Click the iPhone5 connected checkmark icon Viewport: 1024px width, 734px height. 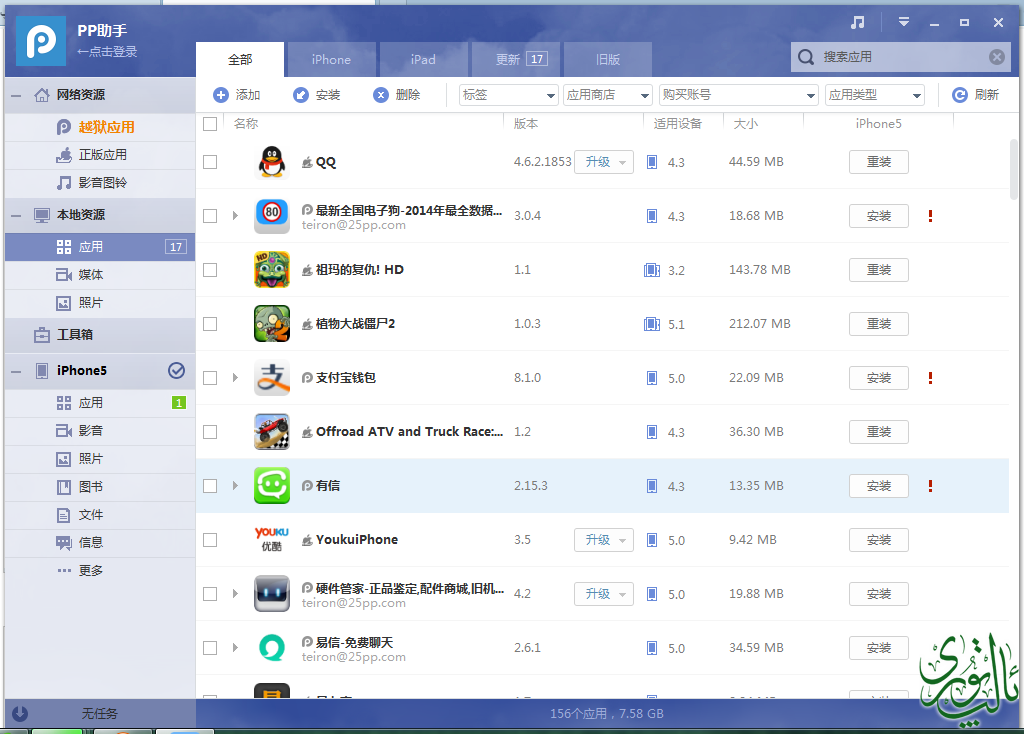(x=176, y=370)
